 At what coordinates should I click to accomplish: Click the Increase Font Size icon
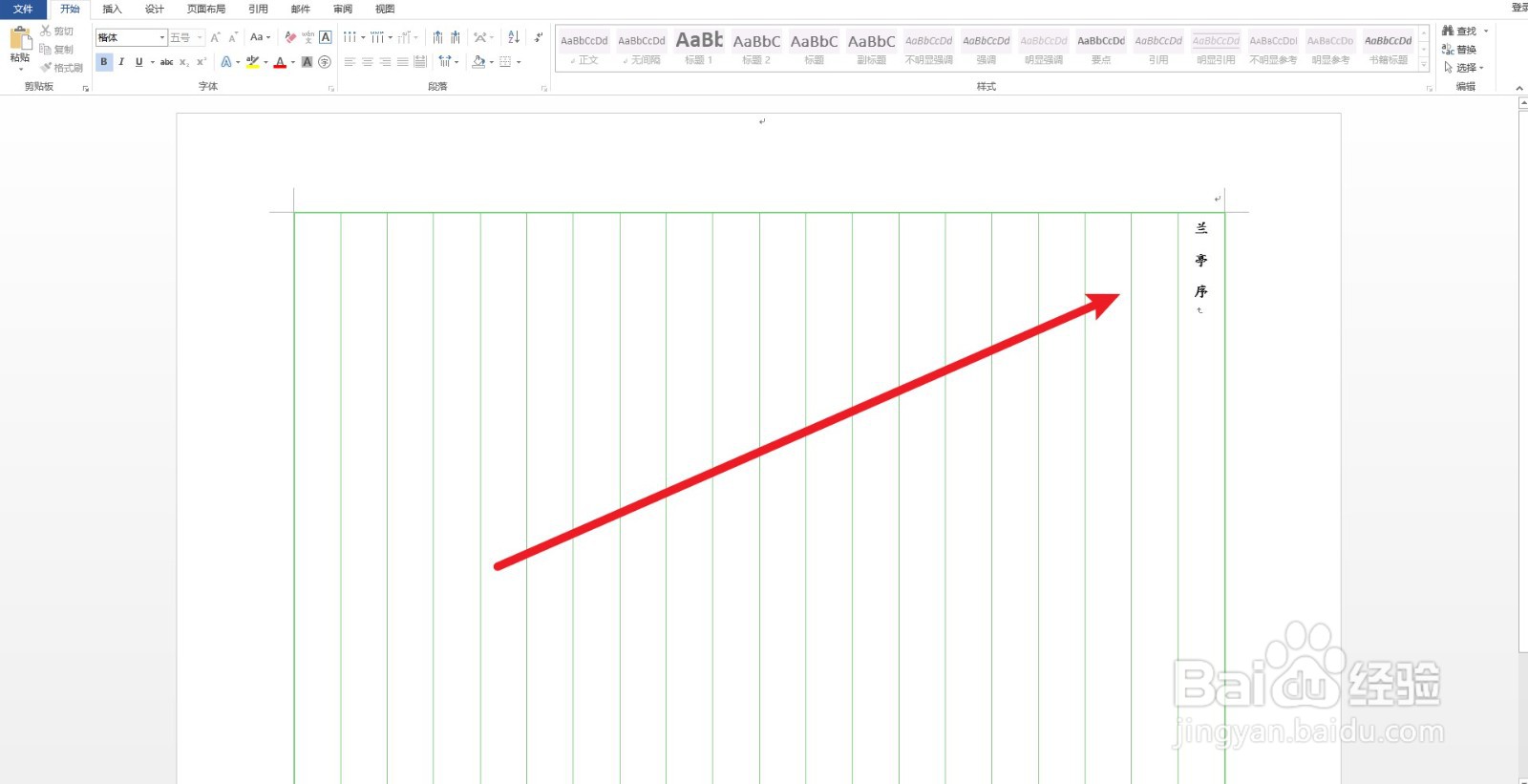[215, 37]
